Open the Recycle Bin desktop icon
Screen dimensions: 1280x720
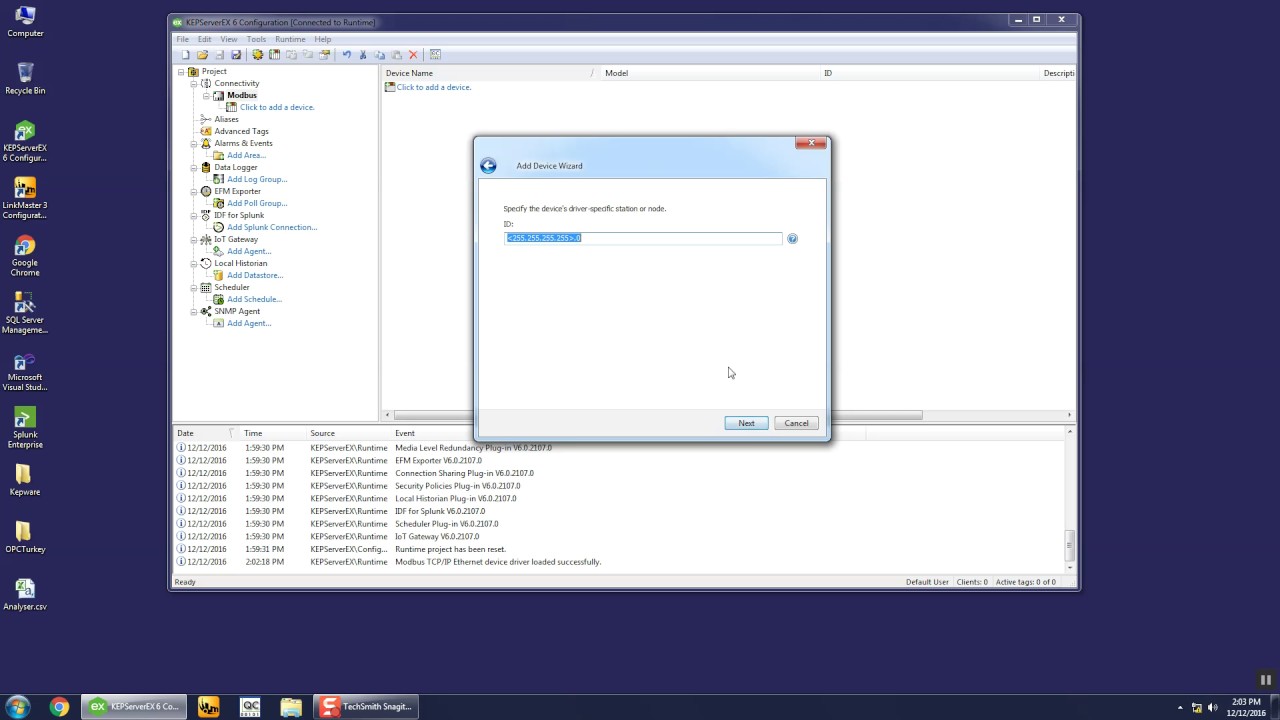click(25, 78)
